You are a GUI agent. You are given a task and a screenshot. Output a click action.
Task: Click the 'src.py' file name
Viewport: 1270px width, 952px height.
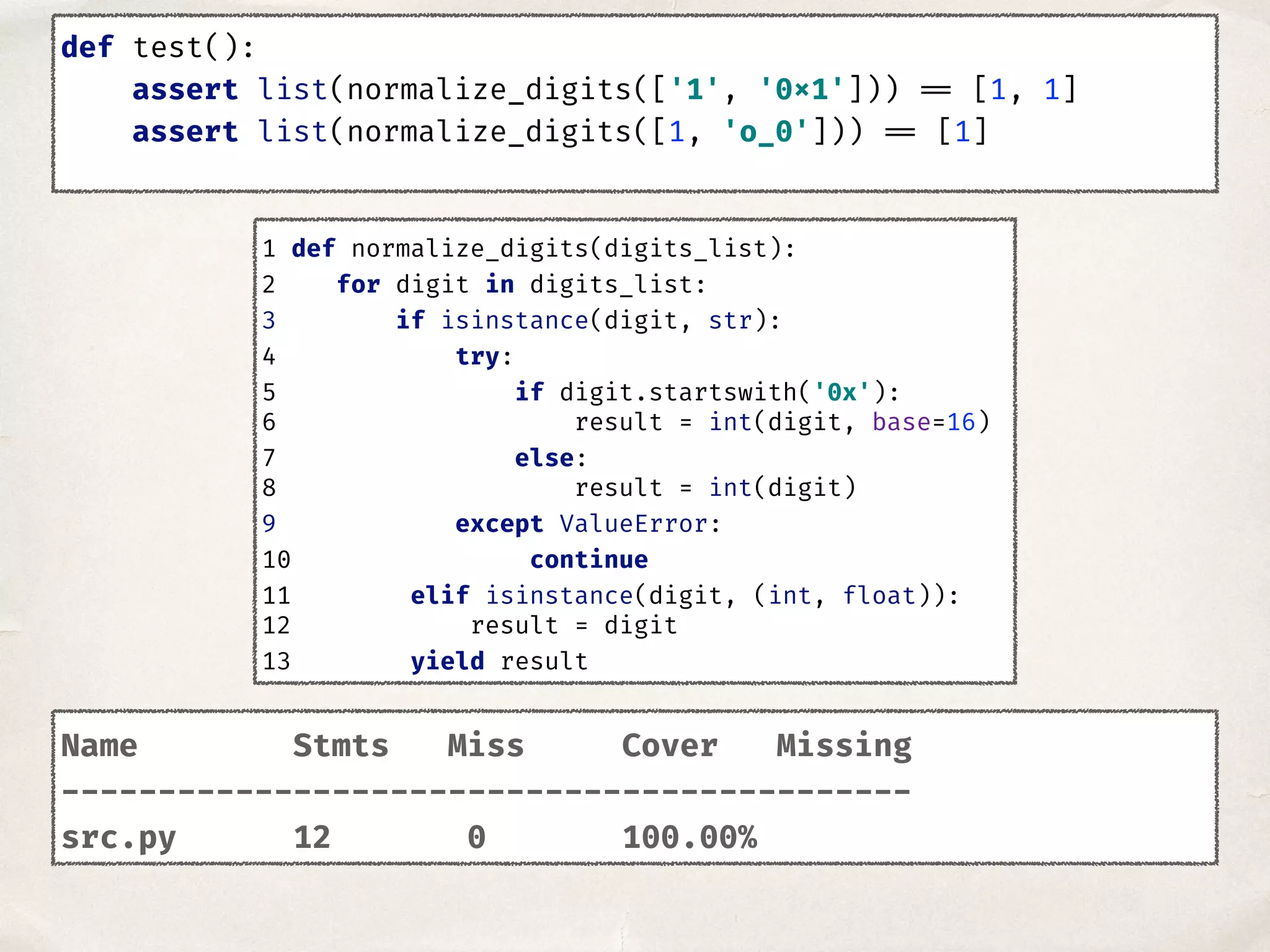point(118,839)
